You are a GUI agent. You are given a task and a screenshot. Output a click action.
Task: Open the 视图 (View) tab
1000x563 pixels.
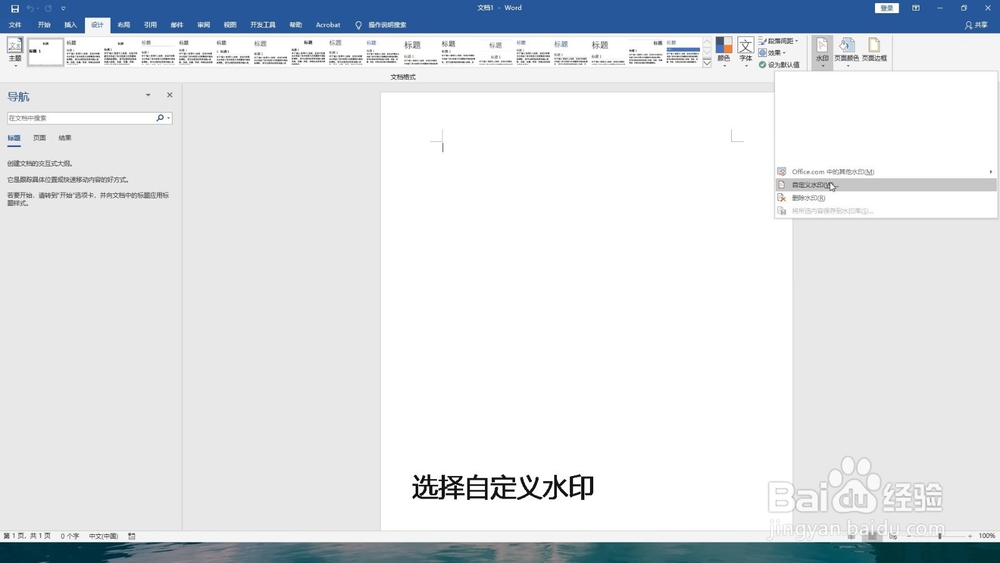(230, 25)
